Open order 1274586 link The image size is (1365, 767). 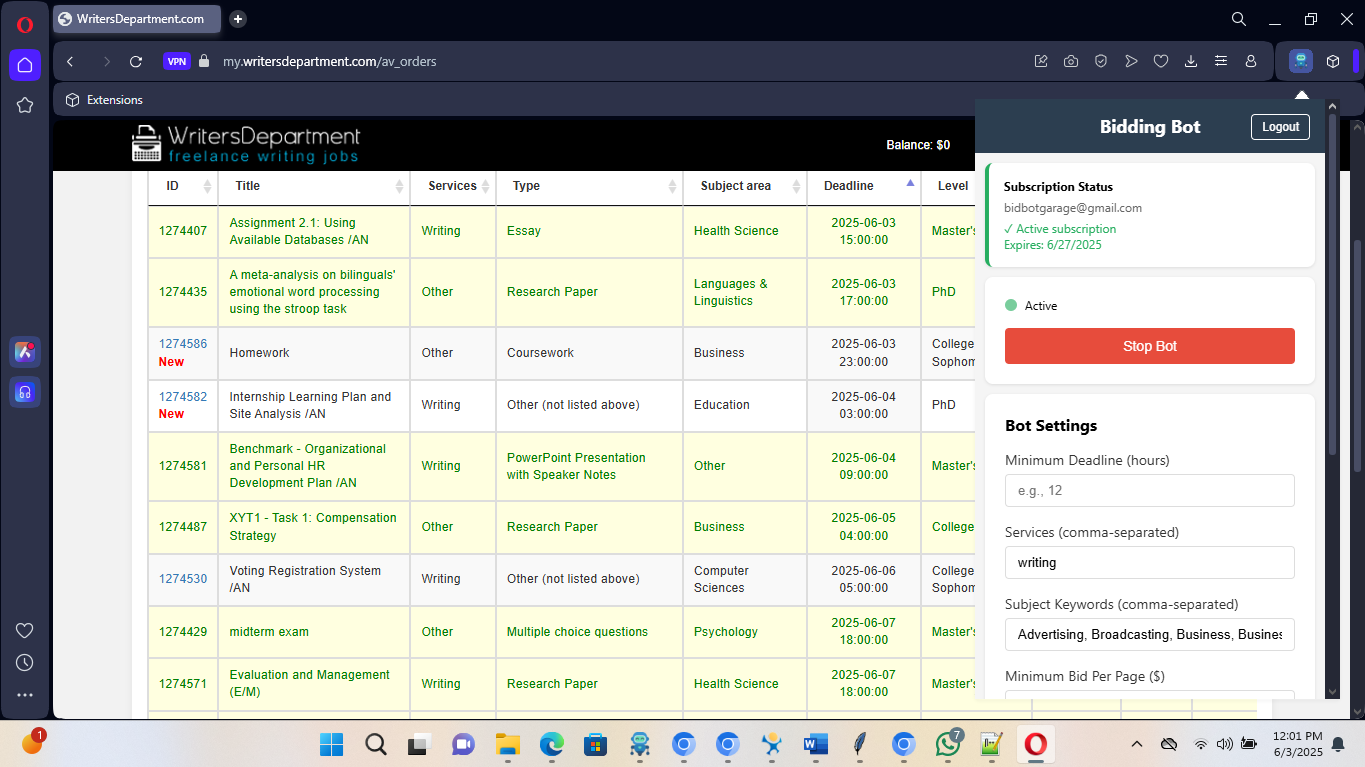[x=183, y=344]
